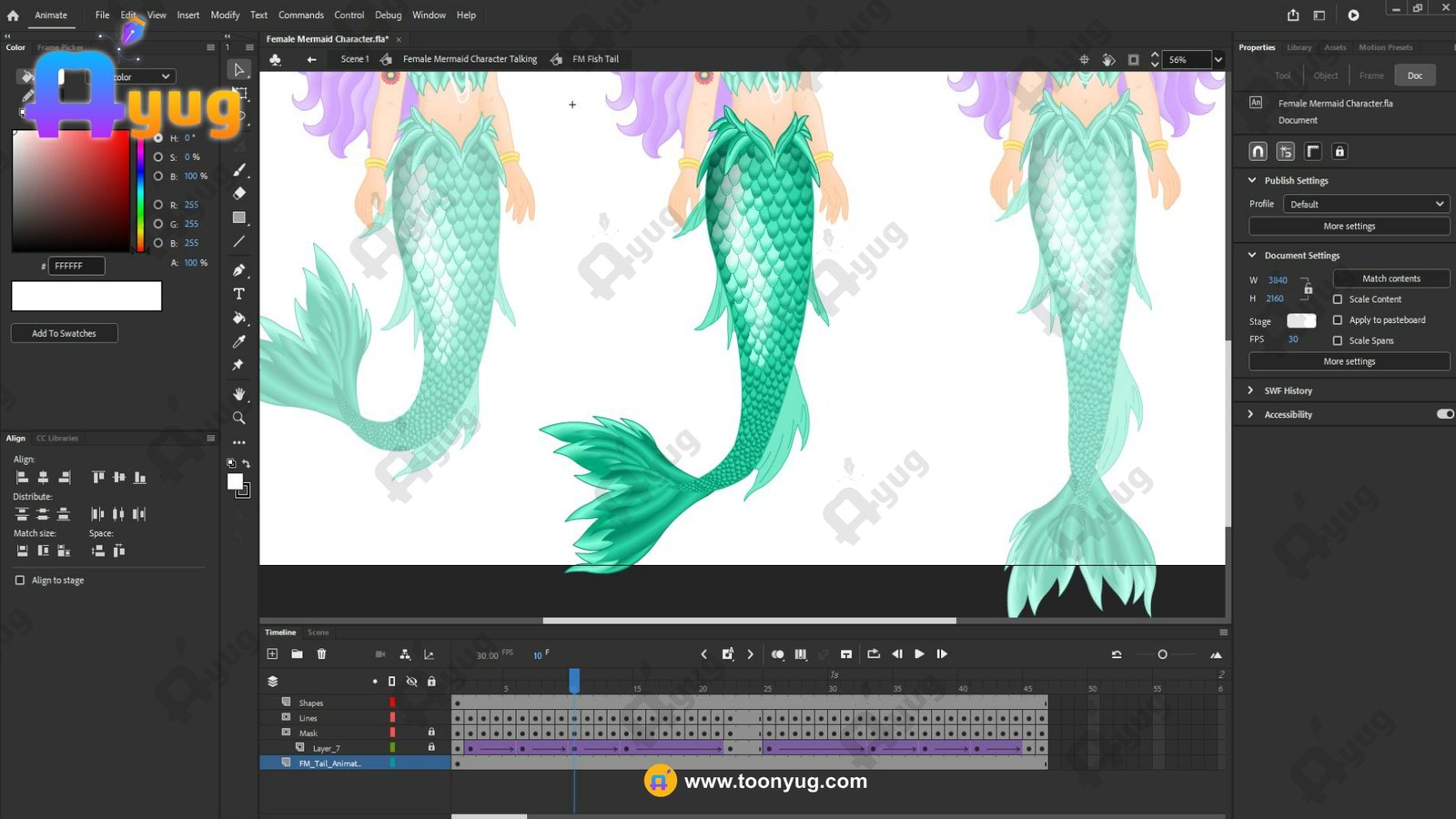Select the Text tool
The image size is (1456, 819).
point(239,294)
